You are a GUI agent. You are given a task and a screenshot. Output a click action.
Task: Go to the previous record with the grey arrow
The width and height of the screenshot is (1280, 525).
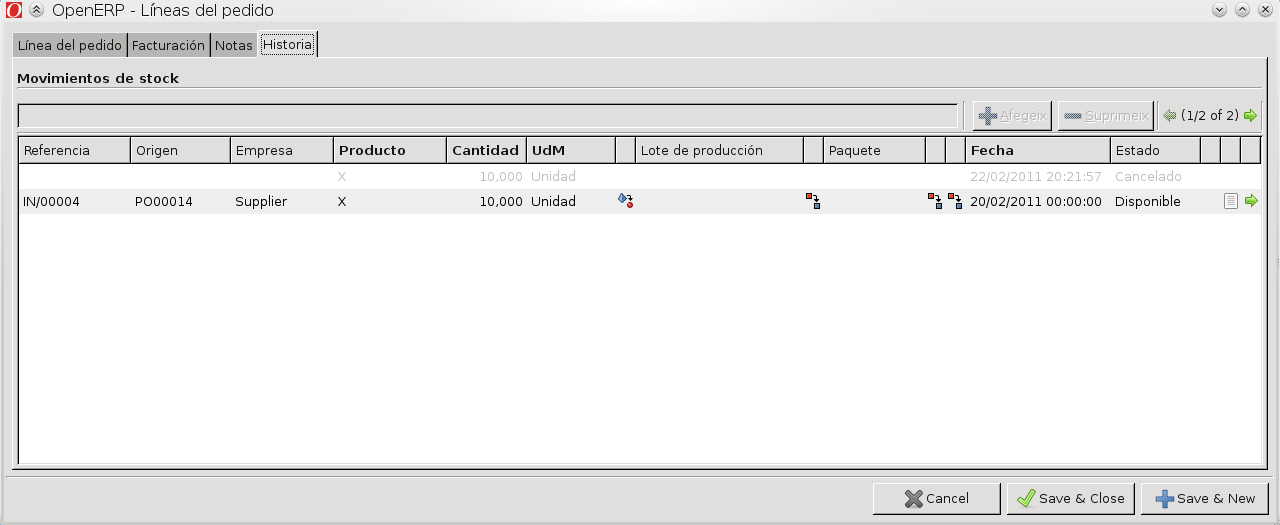coord(1169,116)
